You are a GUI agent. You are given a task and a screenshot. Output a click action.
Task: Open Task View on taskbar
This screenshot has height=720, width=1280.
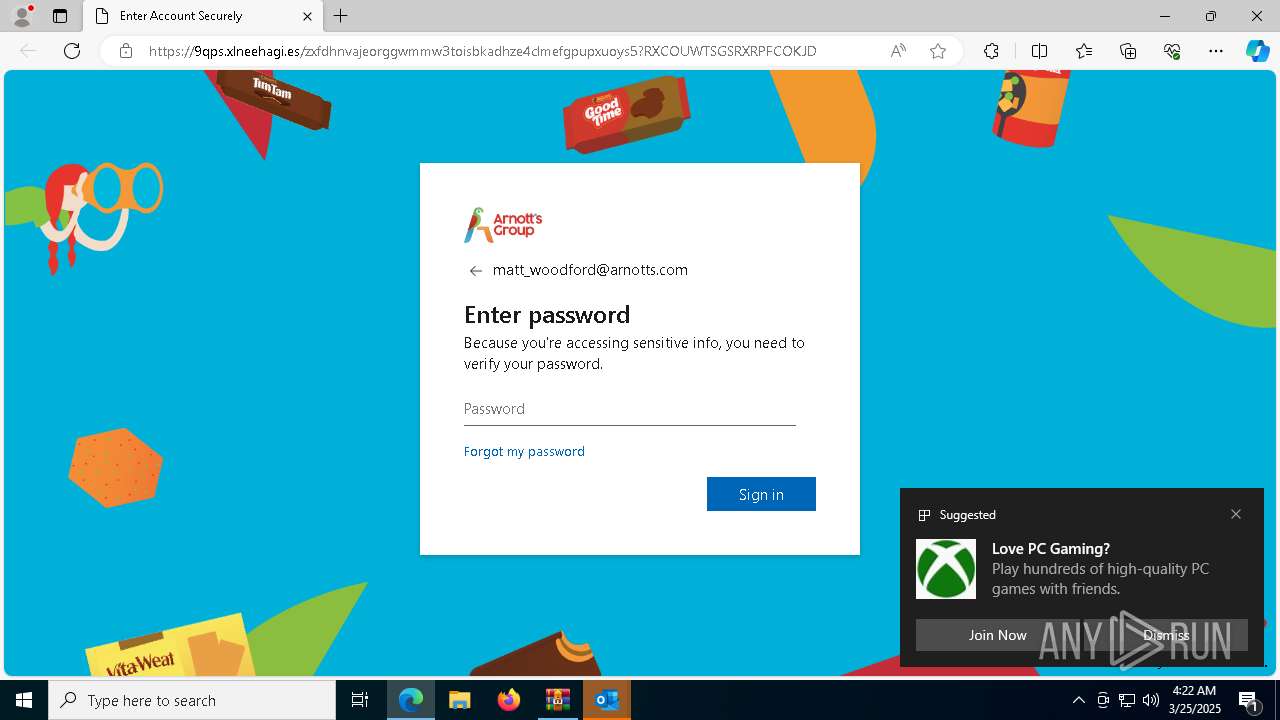coord(360,700)
